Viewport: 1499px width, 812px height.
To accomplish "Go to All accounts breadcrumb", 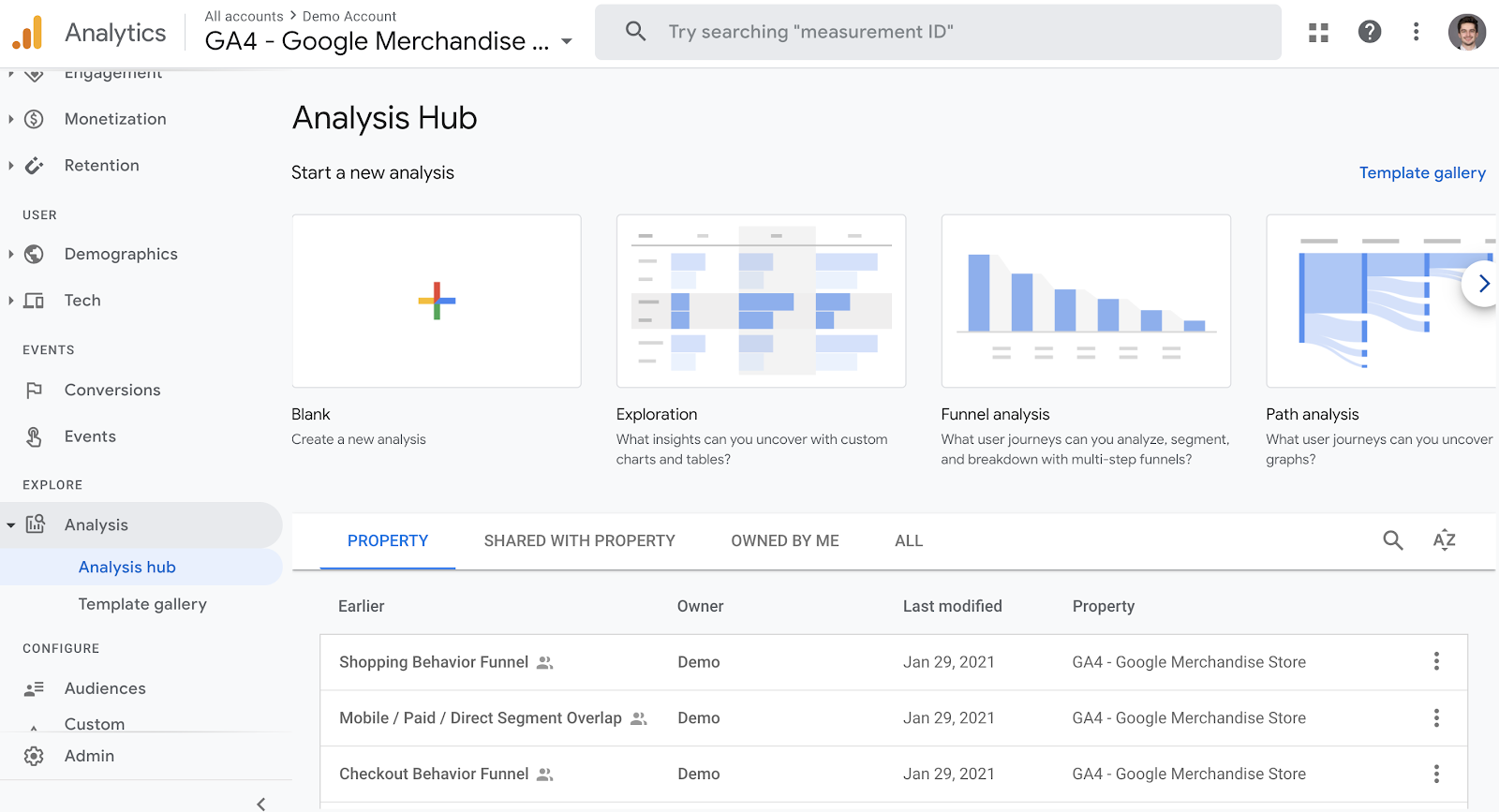I will (244, 16).
